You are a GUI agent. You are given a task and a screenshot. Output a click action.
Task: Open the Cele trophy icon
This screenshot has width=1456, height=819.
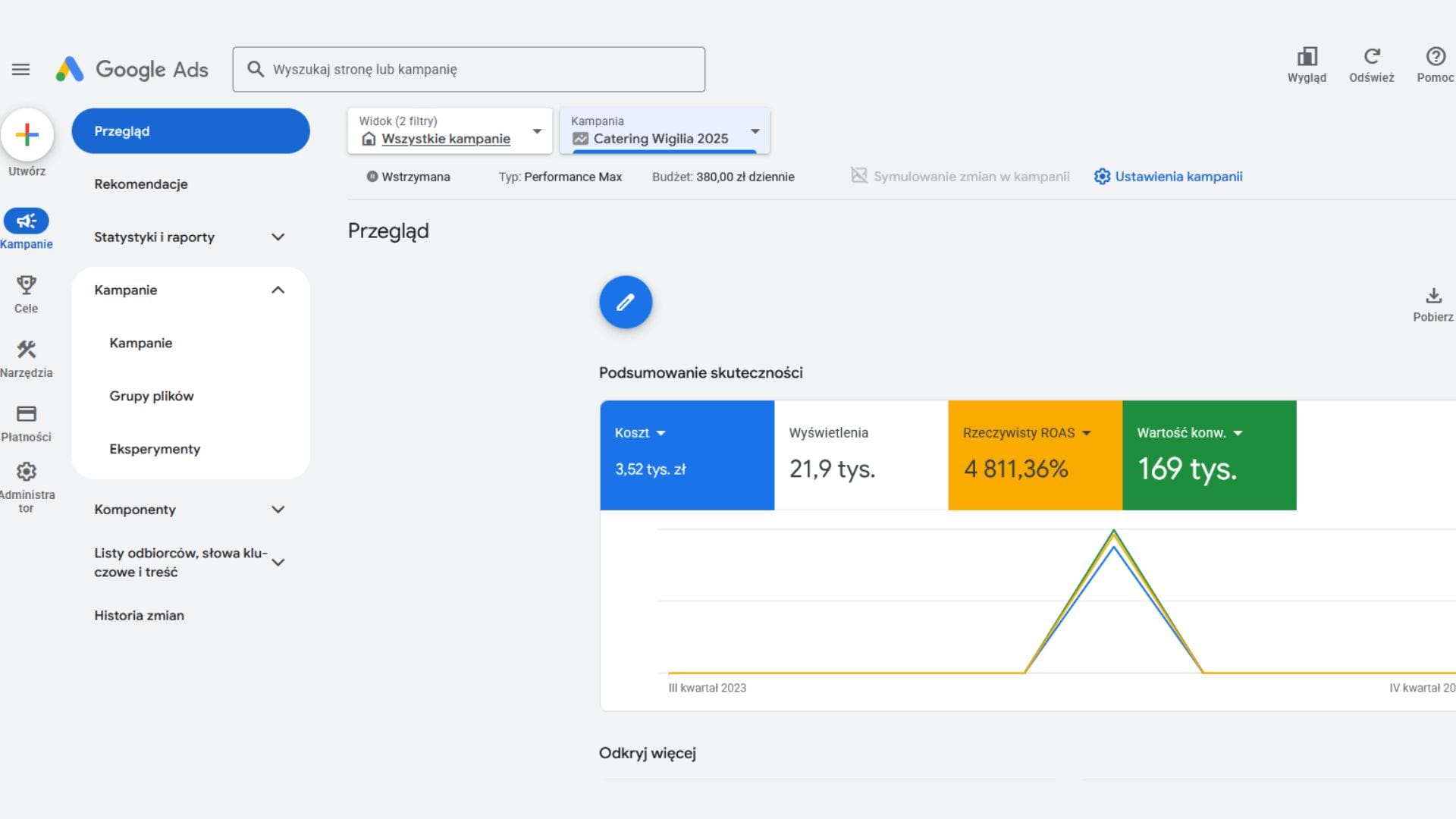(26, 286)
